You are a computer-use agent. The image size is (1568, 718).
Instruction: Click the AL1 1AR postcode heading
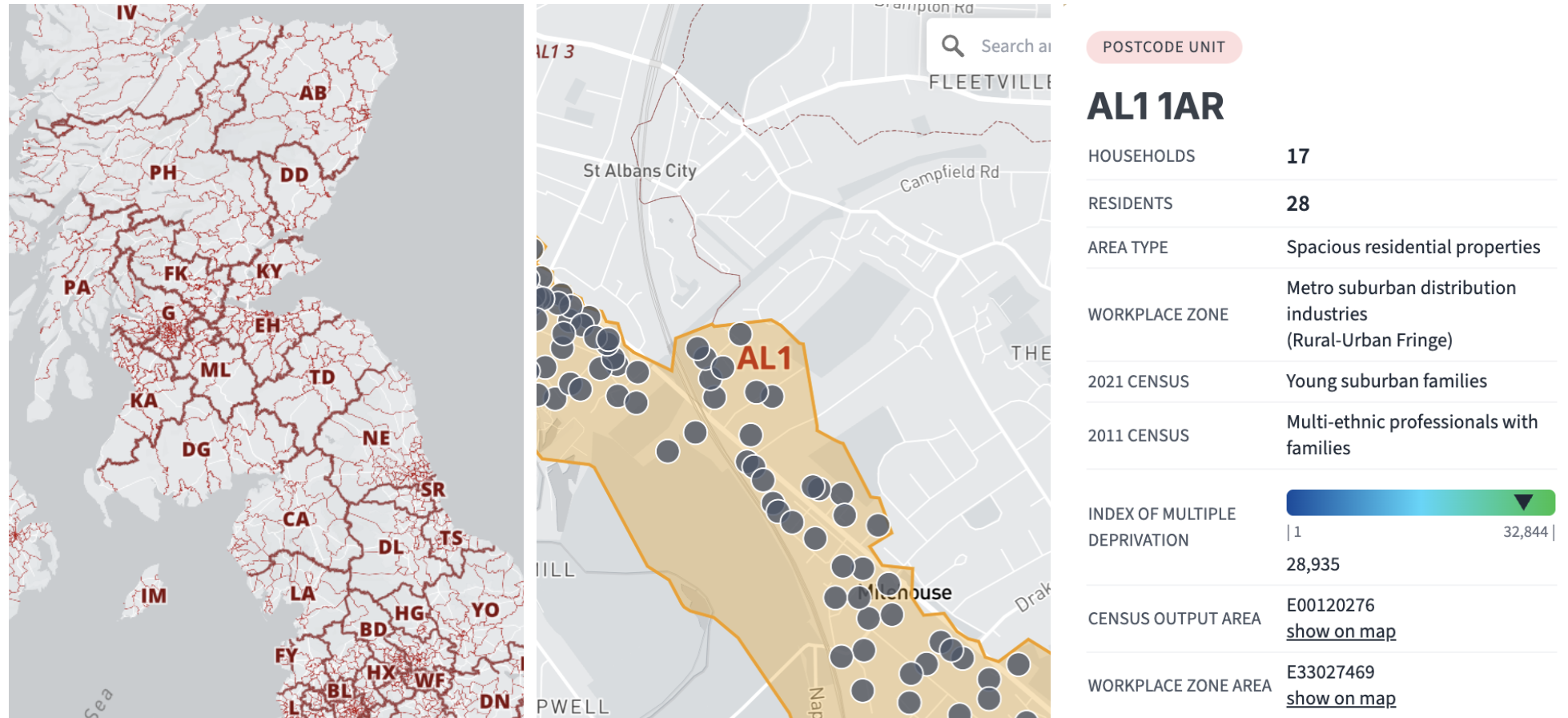pyautogui.click(x=1155, y=107)
